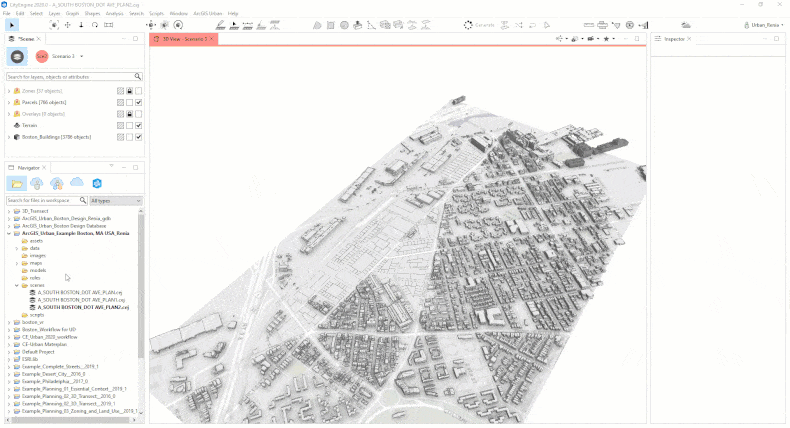This screenshot has width=790, height=428.
Task: Click the red Scenario 3 badge
Action: point(42,56)
